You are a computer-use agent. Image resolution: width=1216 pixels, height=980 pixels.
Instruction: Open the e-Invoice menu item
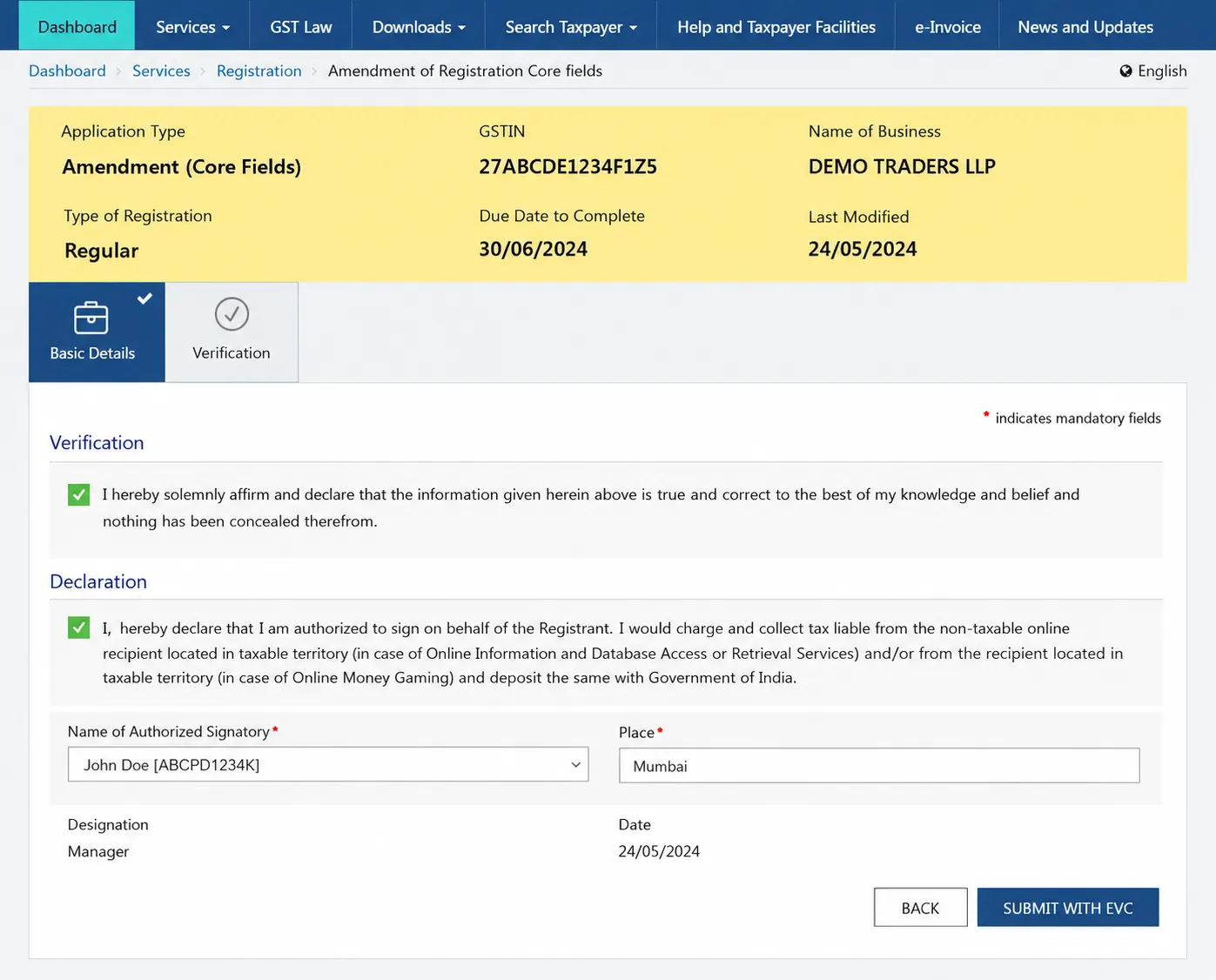(947, 27)
